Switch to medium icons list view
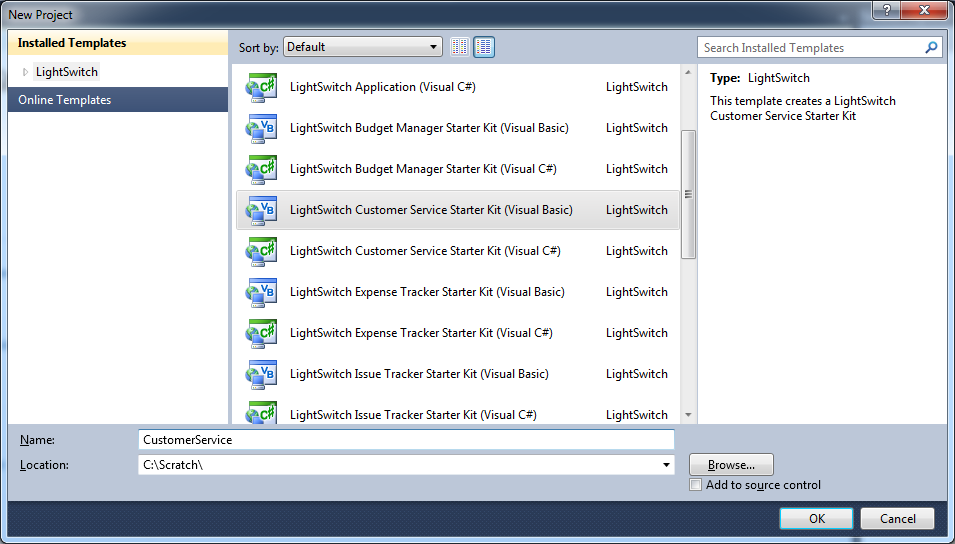 (484, 47)
